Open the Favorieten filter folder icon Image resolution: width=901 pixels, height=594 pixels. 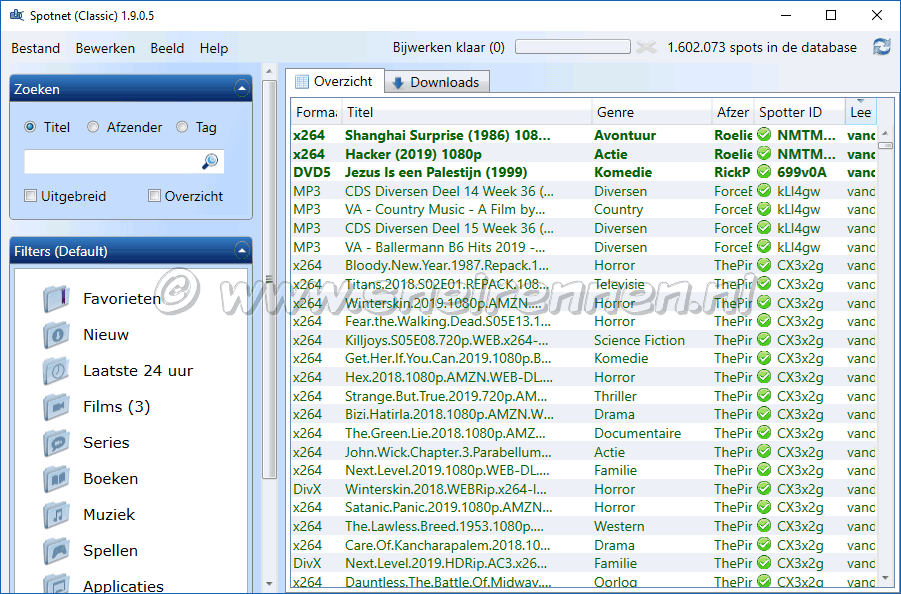pyautogui.click(x=57, y=299)
